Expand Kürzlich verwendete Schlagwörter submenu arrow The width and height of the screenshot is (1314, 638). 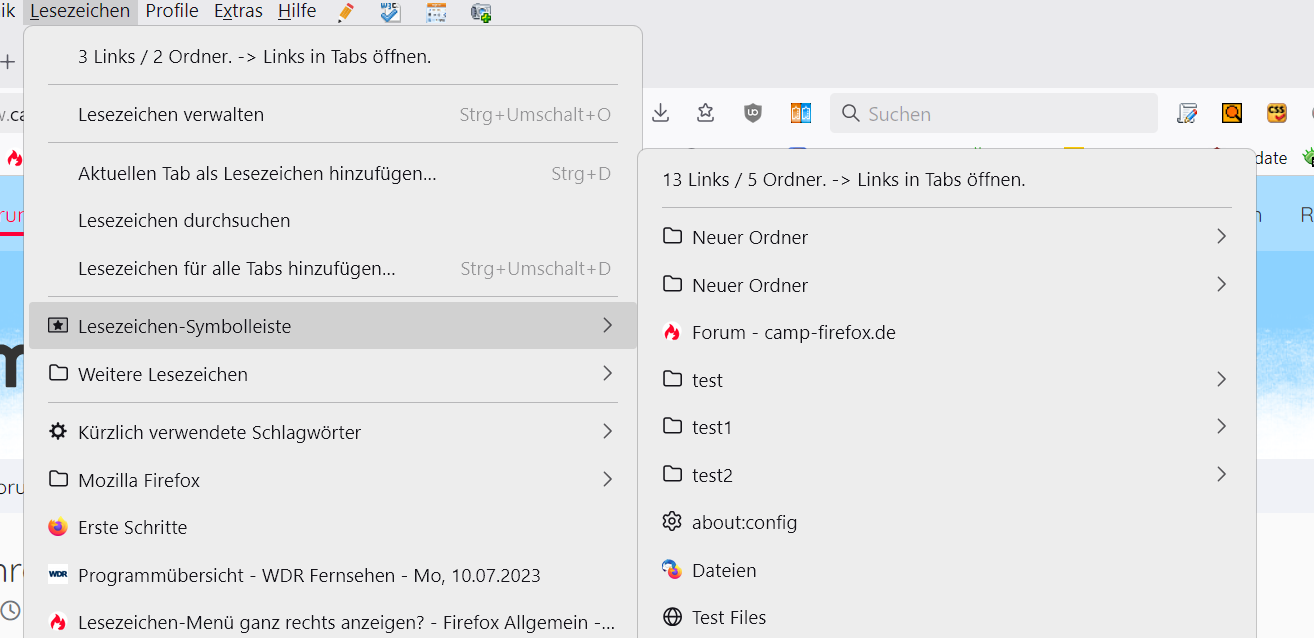pyautogui.click(x=607, y=432)
